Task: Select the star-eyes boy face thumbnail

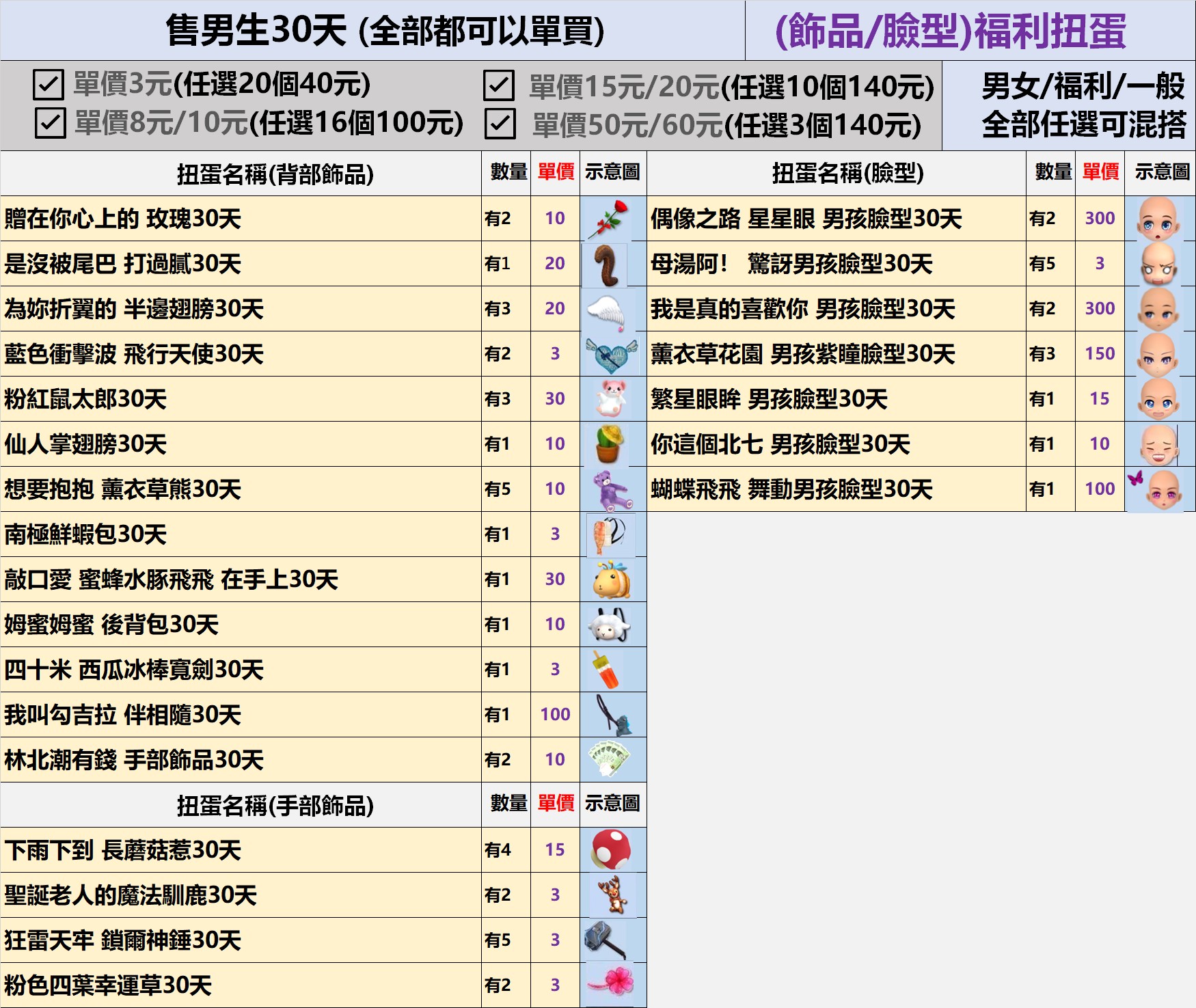Action: 1158,219
